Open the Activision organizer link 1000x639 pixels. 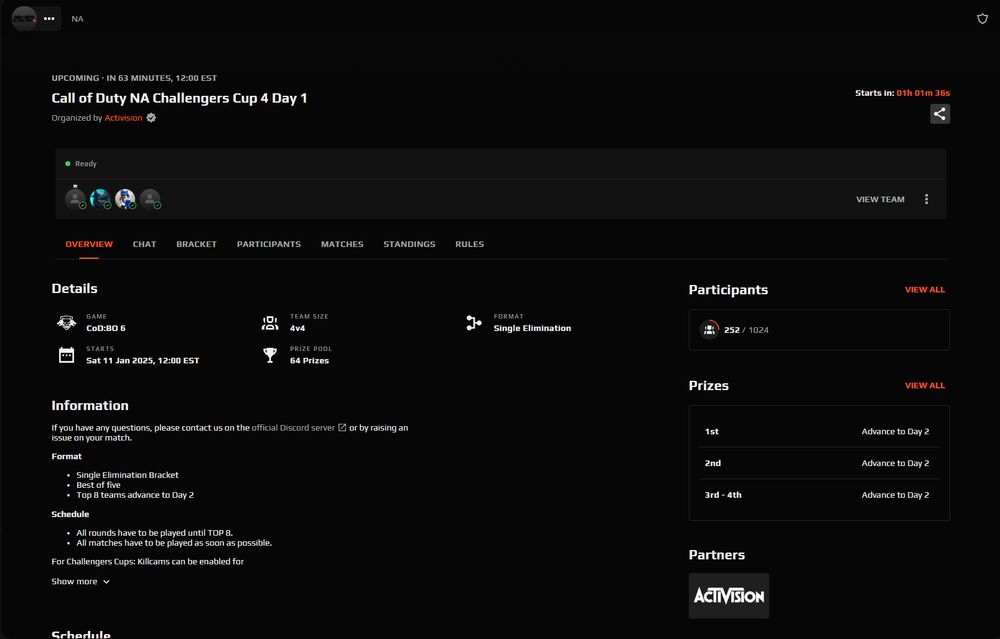(x=123, y=118)
